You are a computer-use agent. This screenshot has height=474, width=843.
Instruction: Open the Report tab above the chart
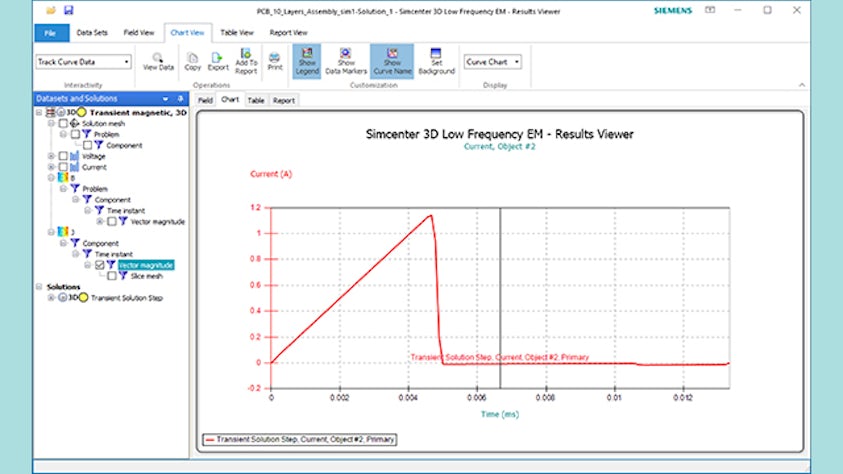click(x=283, y=100)
